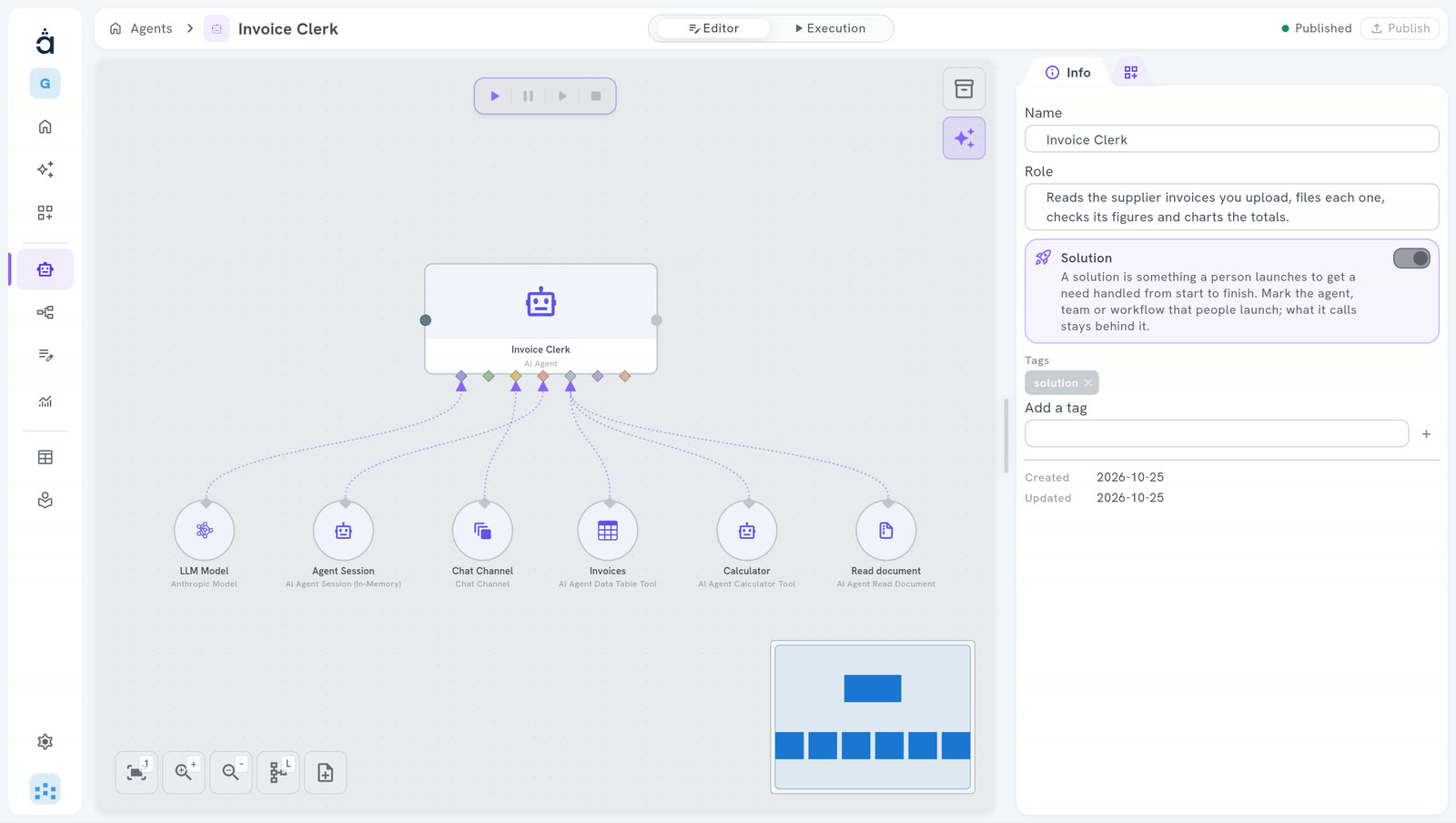The image size is (1456, 823).
Task: Select the Invoices data table node
Action: (x=608, y=531)
